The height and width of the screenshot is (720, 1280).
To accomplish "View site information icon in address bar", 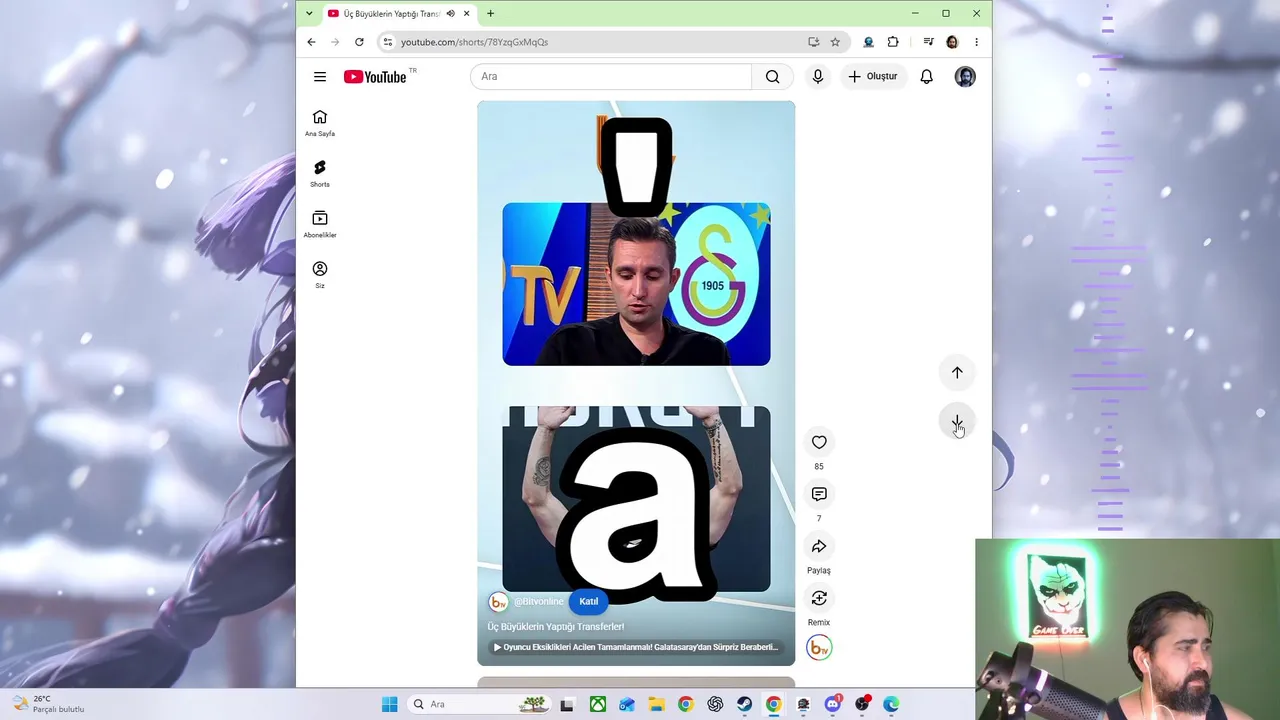I will [x=387, y=42].
